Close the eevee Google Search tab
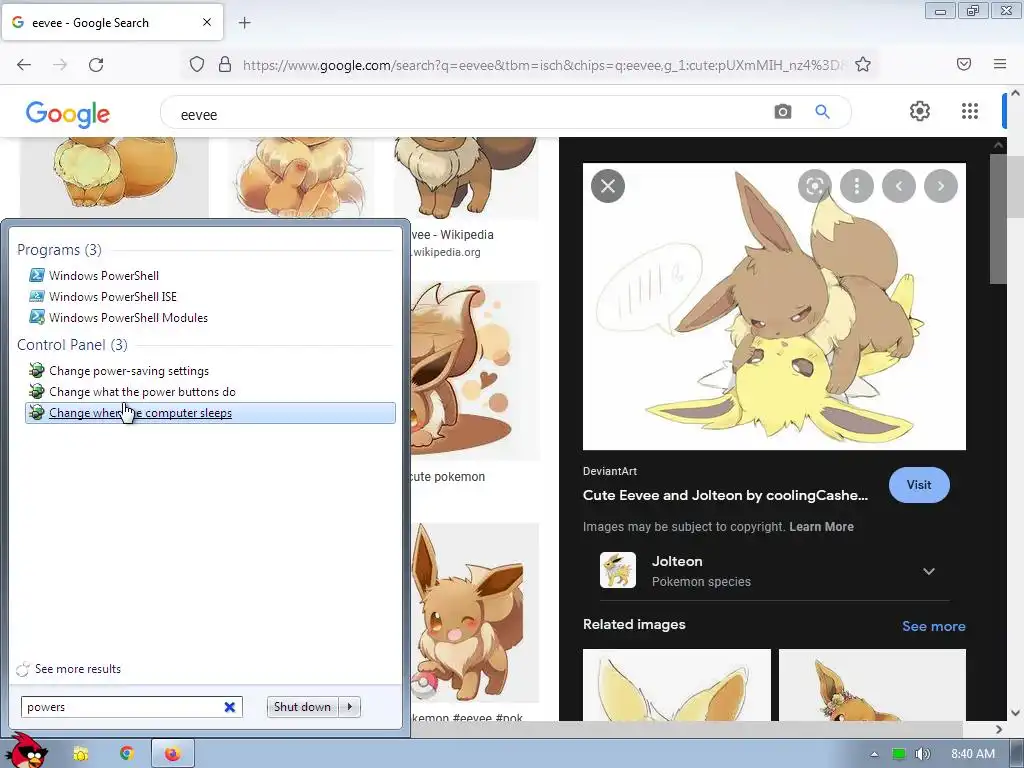Viewport: 1024px width, 768px height. (x=207, y=22)
